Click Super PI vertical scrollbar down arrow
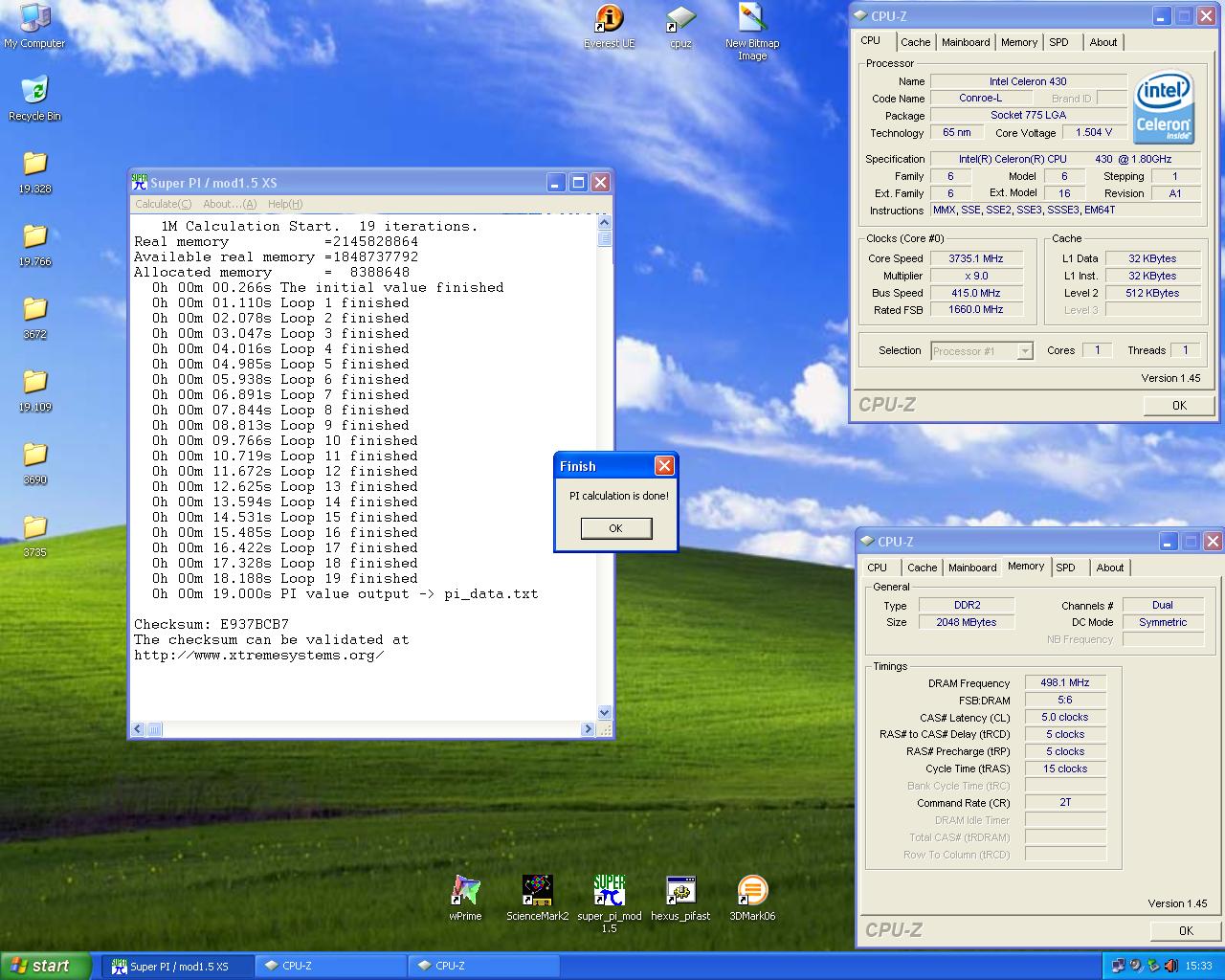 [x=605, y=712]
